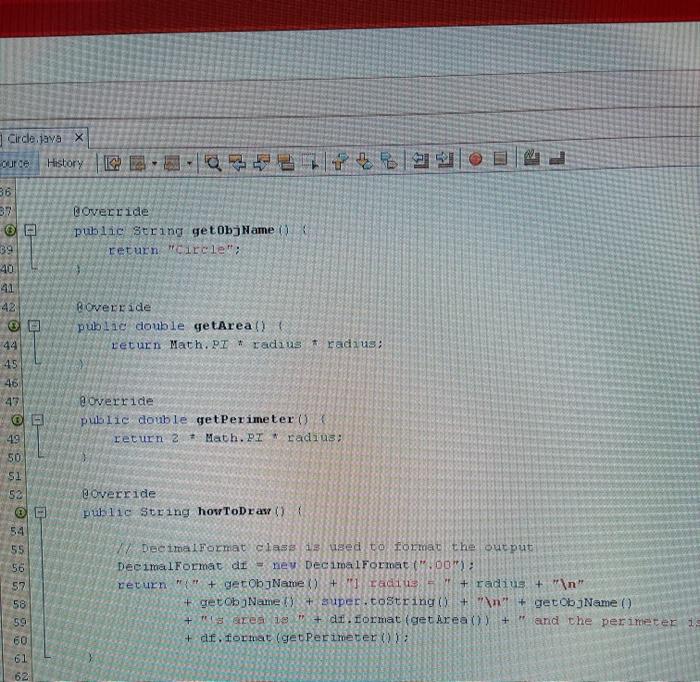The width and height of the screenshot is (700, 682).
Task: Click method name getObjName in code
Action: tap(233, 230)
